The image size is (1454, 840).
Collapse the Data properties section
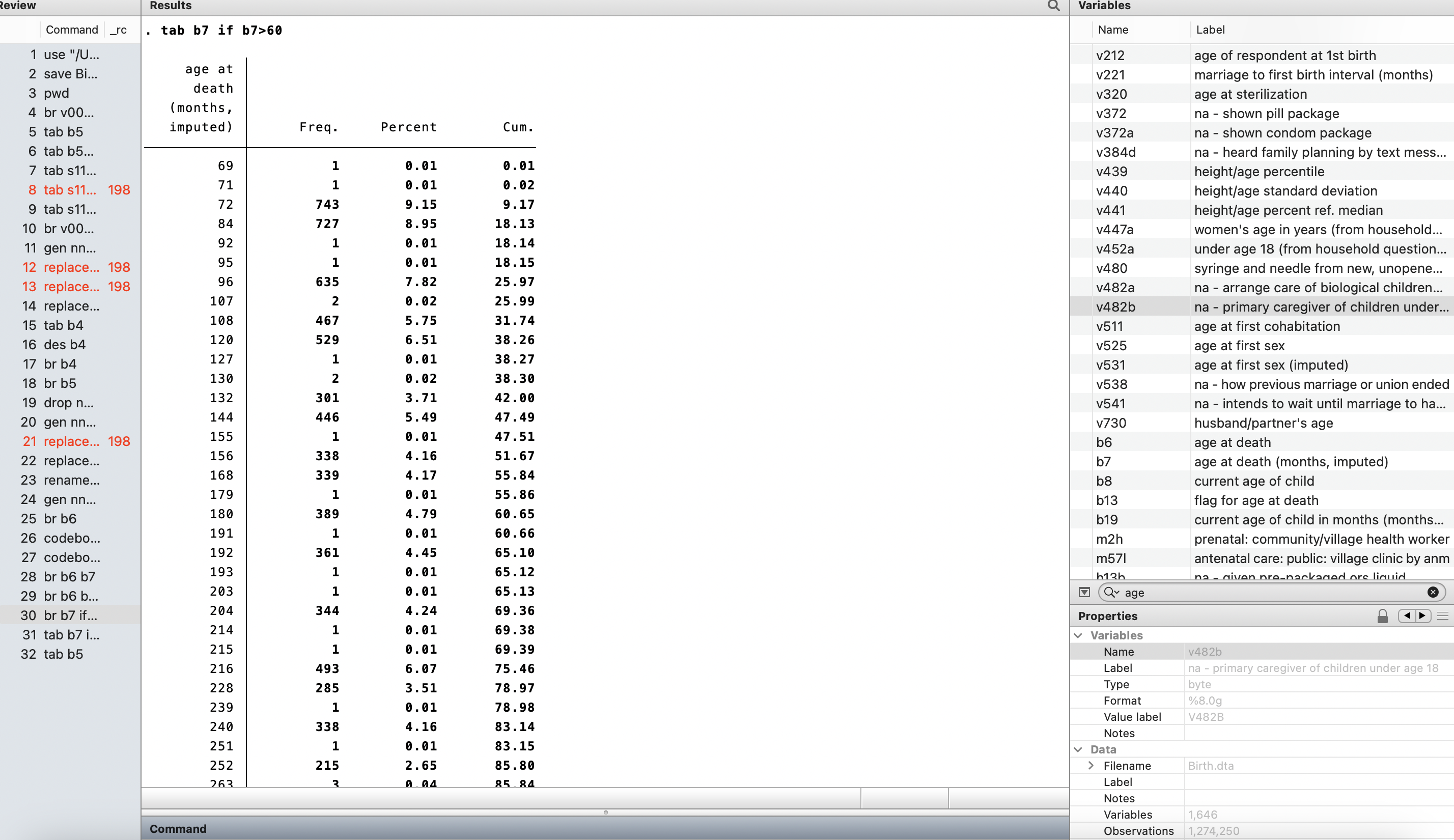tap(1078, 749)
